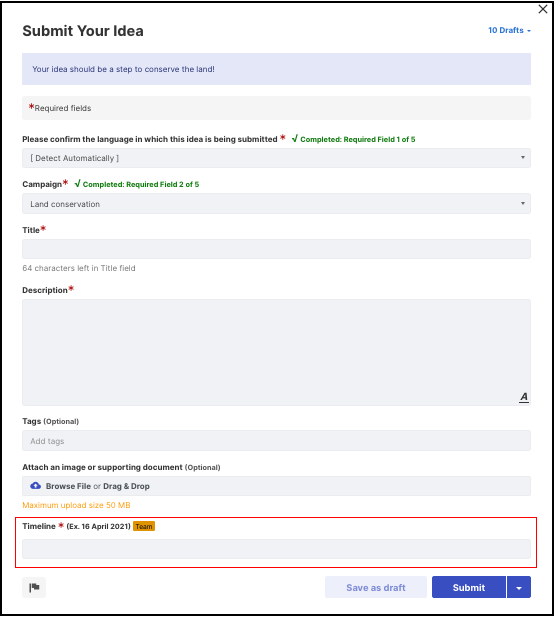Click the Submit Your Idea heading
The width and height of the screenshot is (555, 617).
[83, 31]
